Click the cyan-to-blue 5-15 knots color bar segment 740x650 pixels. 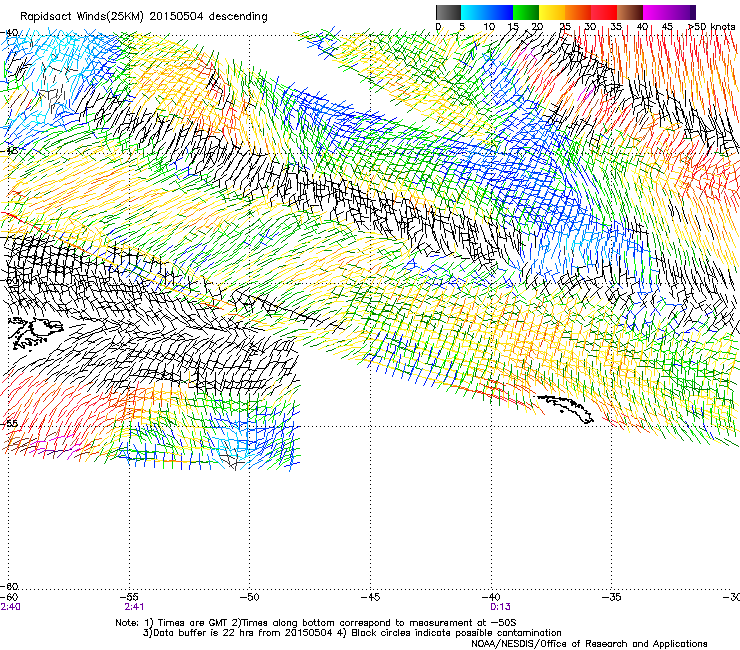[x=487, y=12]
